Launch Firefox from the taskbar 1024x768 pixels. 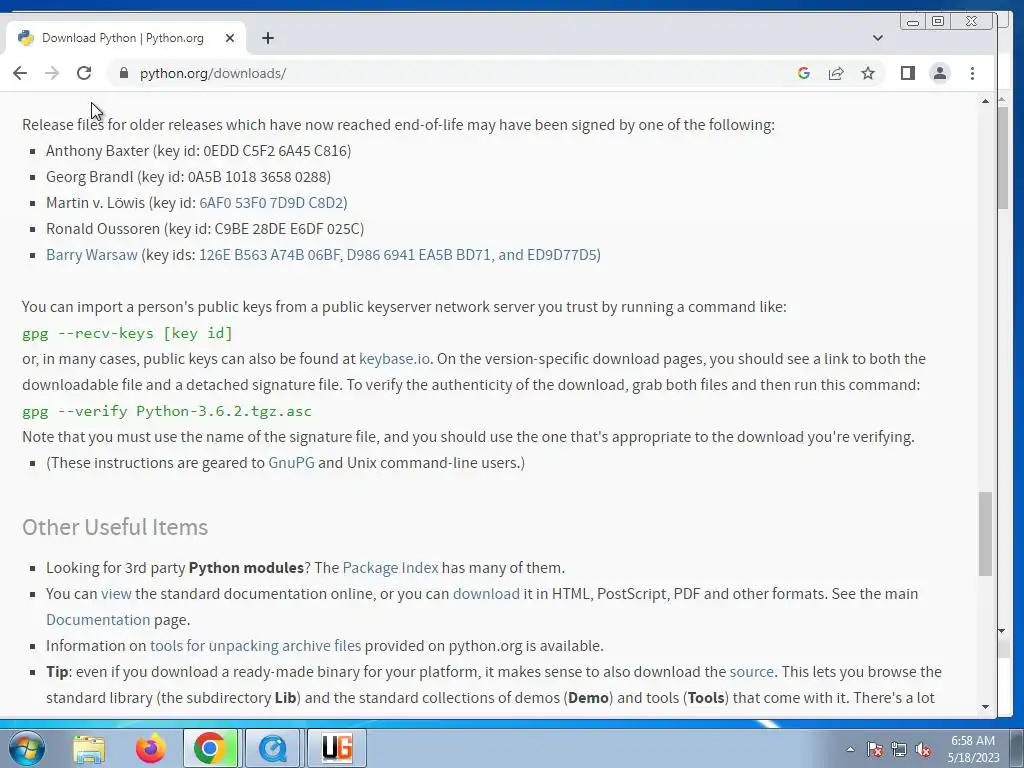(x=150, y=748)
